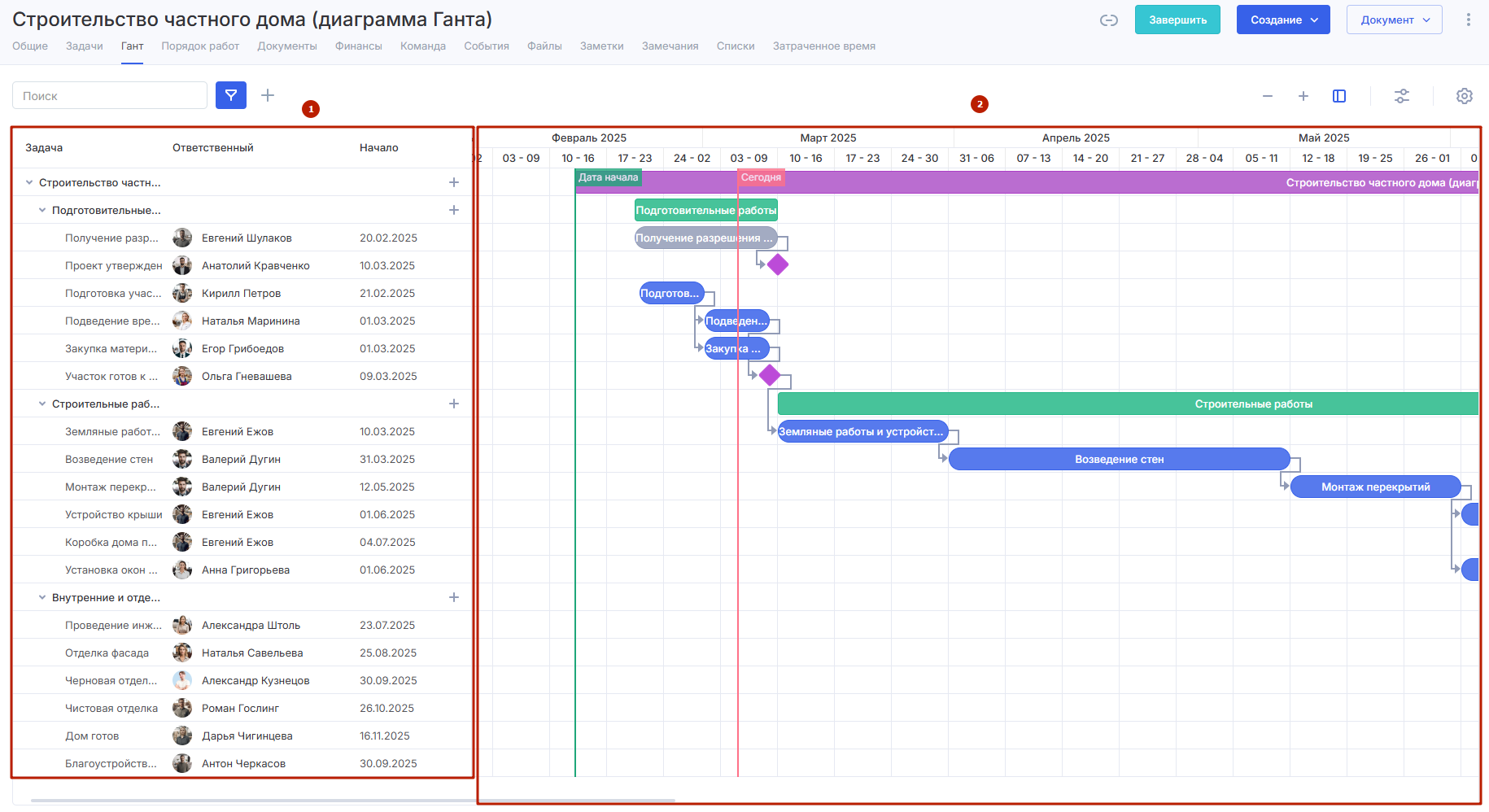1489x812 pixels.
Task: Click the Закупка... task bar
Action: click(737, 348)
